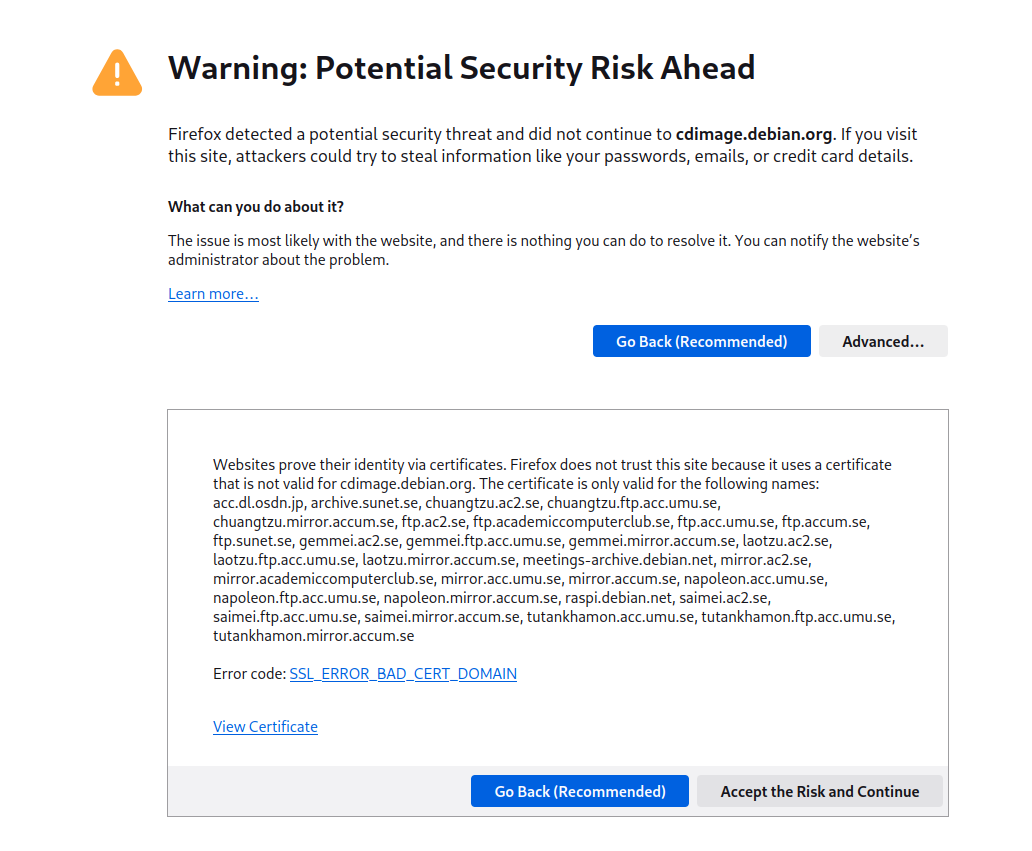Open the SSL_ERROR_BAD_CERT_DOMAIN error code link
1032x851 pixels.
403,674
